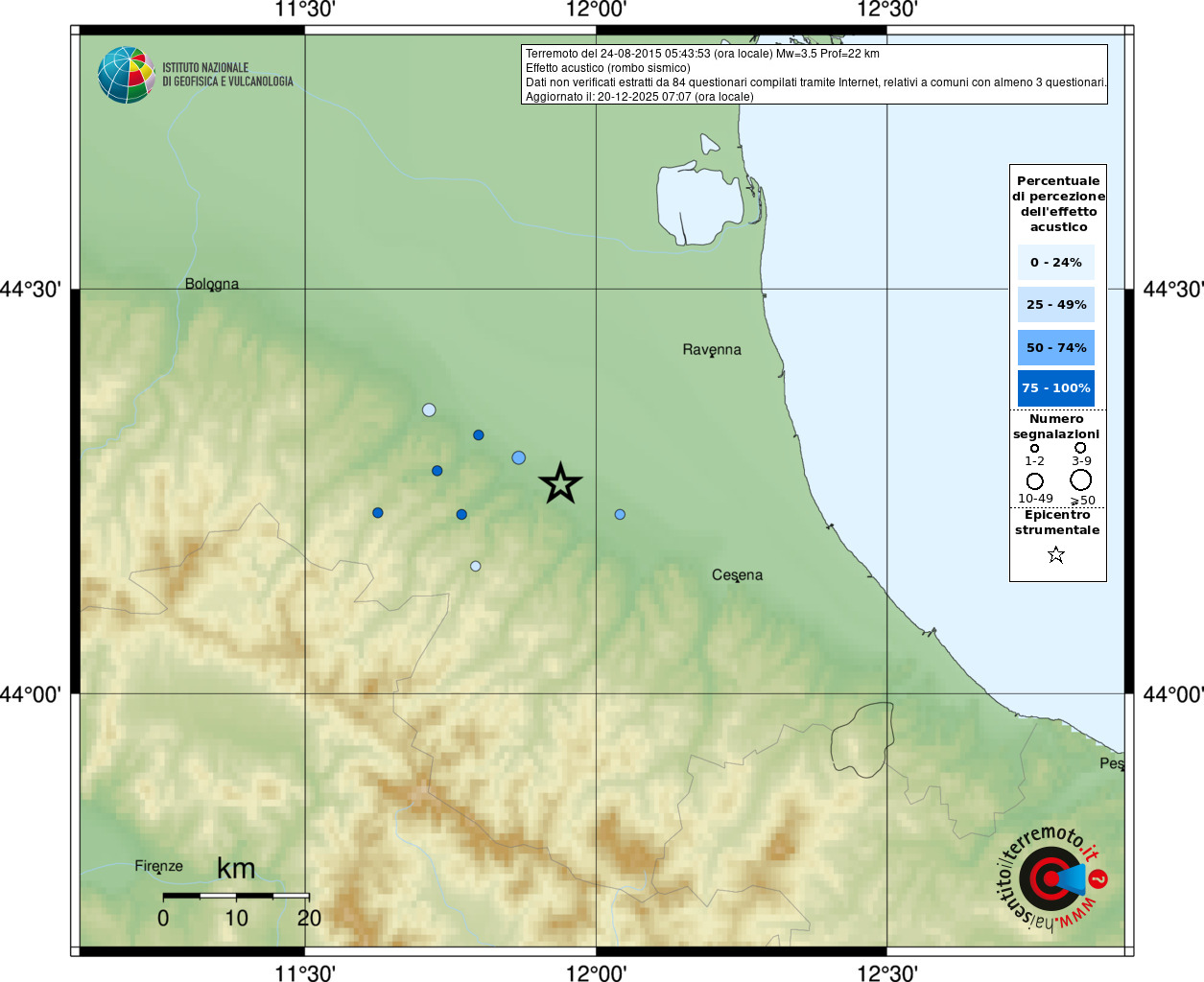Click the star icon in the legend
Viewport: 1204px width, 982px height.
pos(1056,554)
